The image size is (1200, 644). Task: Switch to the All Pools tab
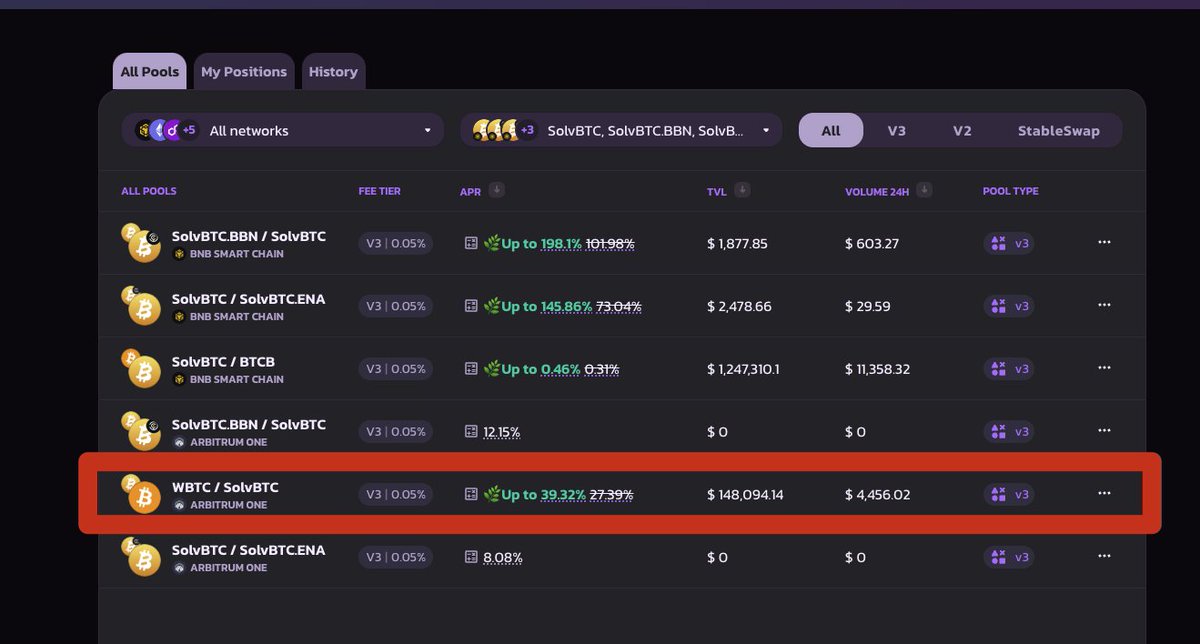click(150, 72)
